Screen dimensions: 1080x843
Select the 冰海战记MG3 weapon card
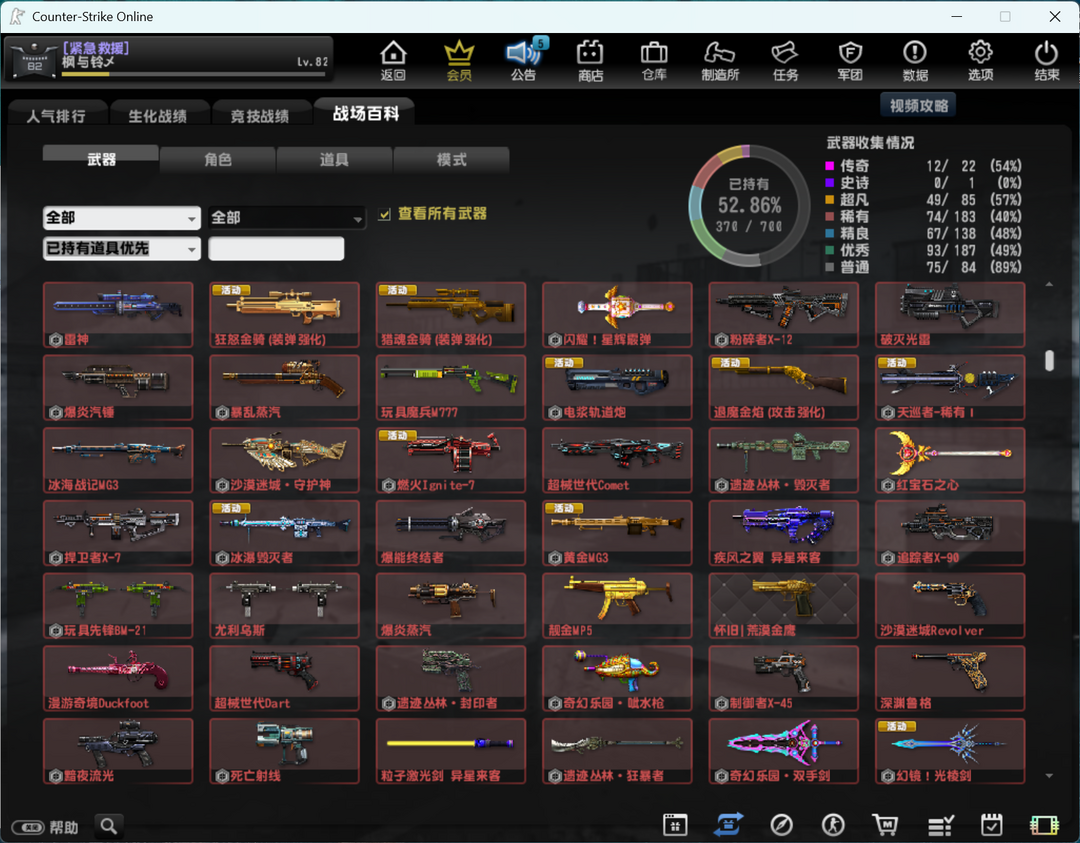coord(118,460)
